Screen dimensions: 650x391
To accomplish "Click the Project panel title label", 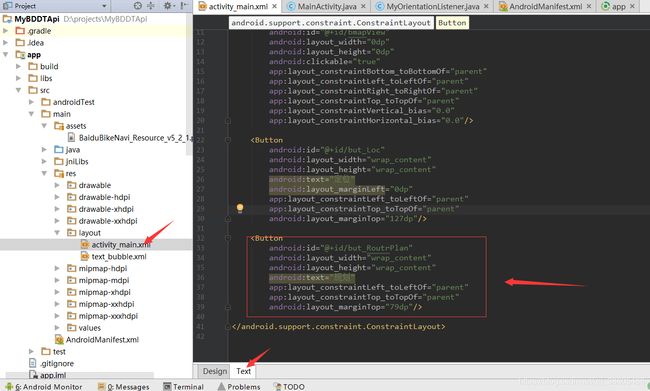I will 24,6.
